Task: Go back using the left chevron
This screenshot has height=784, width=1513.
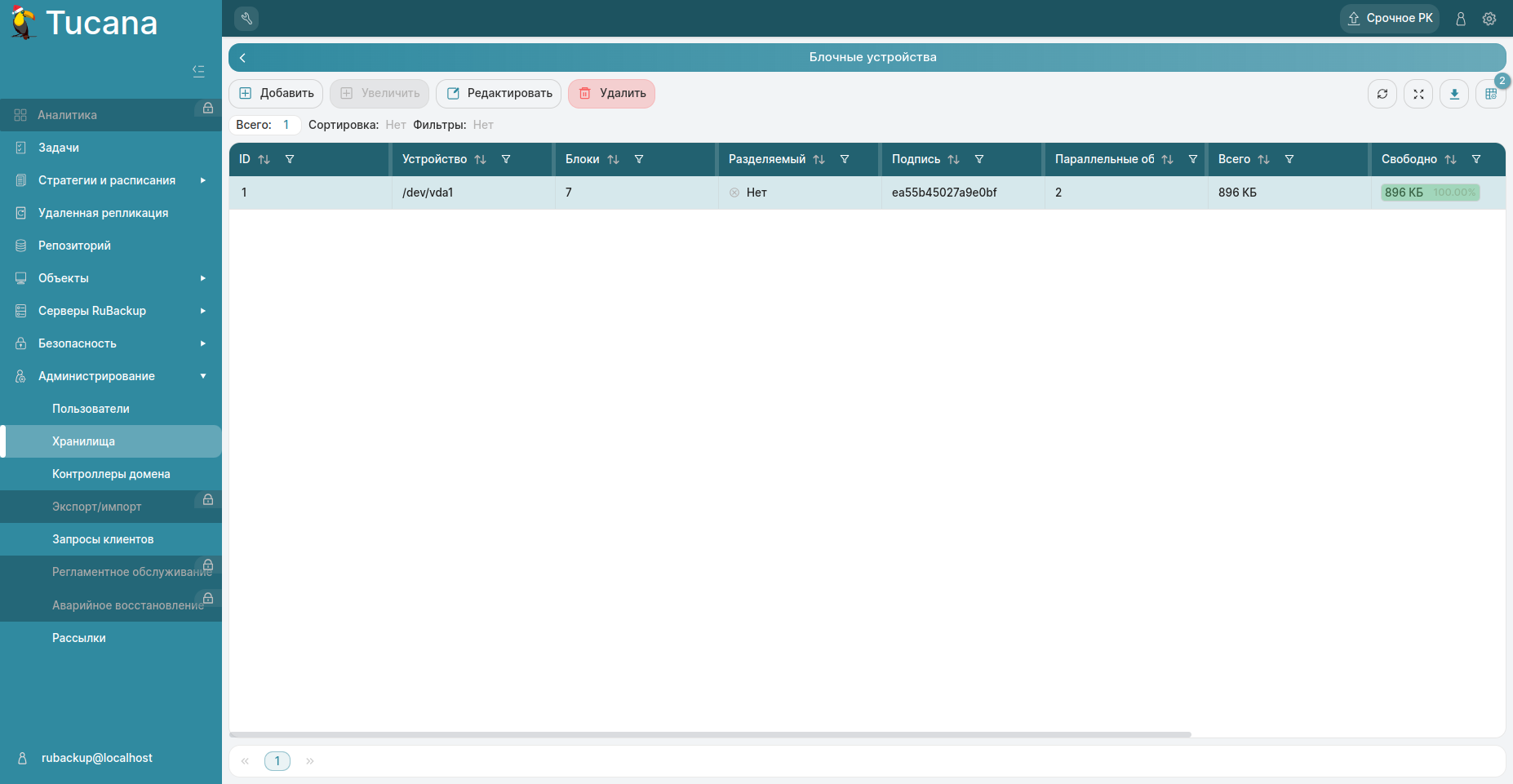Action: [242, 58]
